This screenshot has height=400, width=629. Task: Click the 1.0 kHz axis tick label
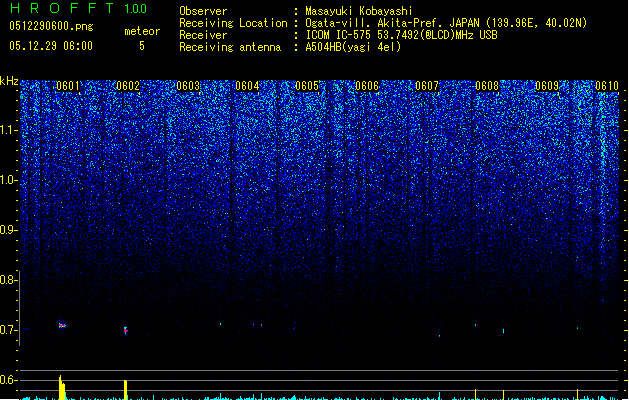(8, 180)
